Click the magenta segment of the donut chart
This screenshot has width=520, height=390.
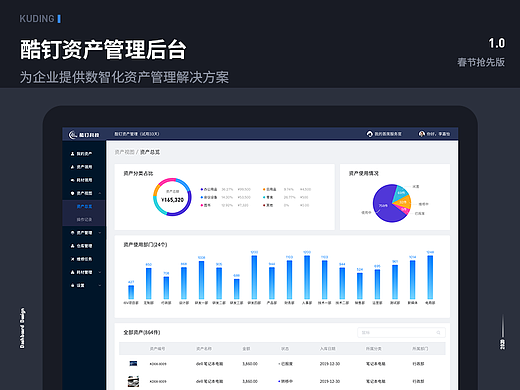[x=166, y=181]
